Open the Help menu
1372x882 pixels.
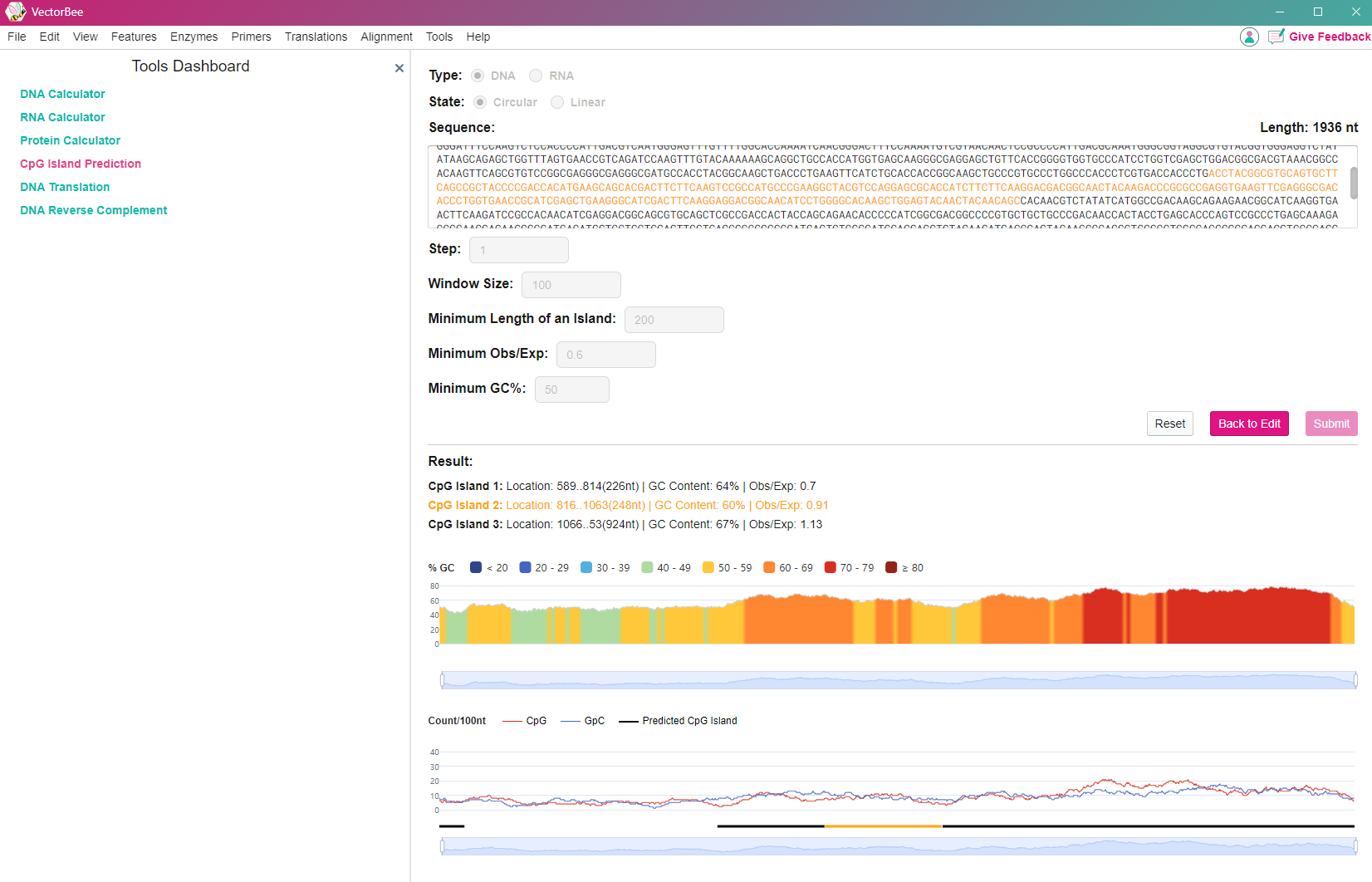tap(478, 37)
